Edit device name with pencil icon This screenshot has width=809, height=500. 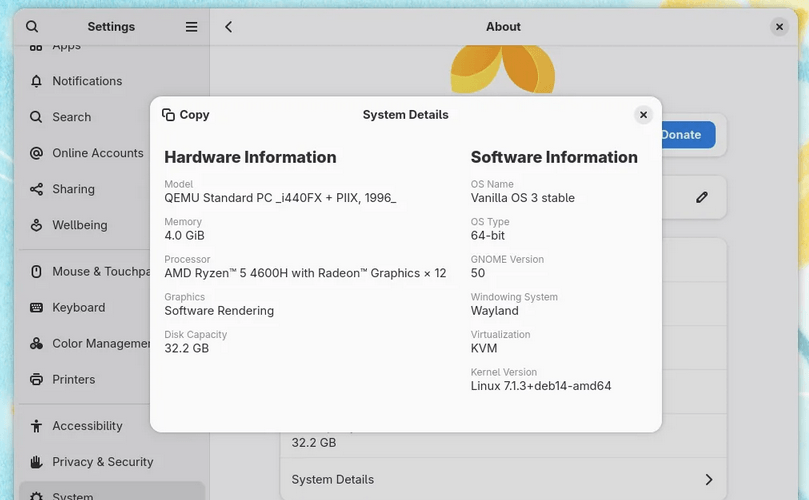click(x=702, y=197)
